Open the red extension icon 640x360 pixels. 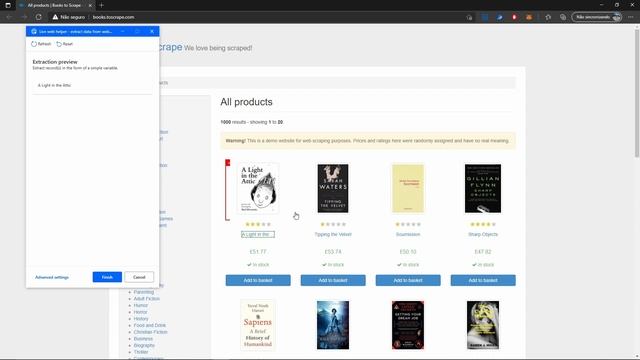[x=514, y=17]
